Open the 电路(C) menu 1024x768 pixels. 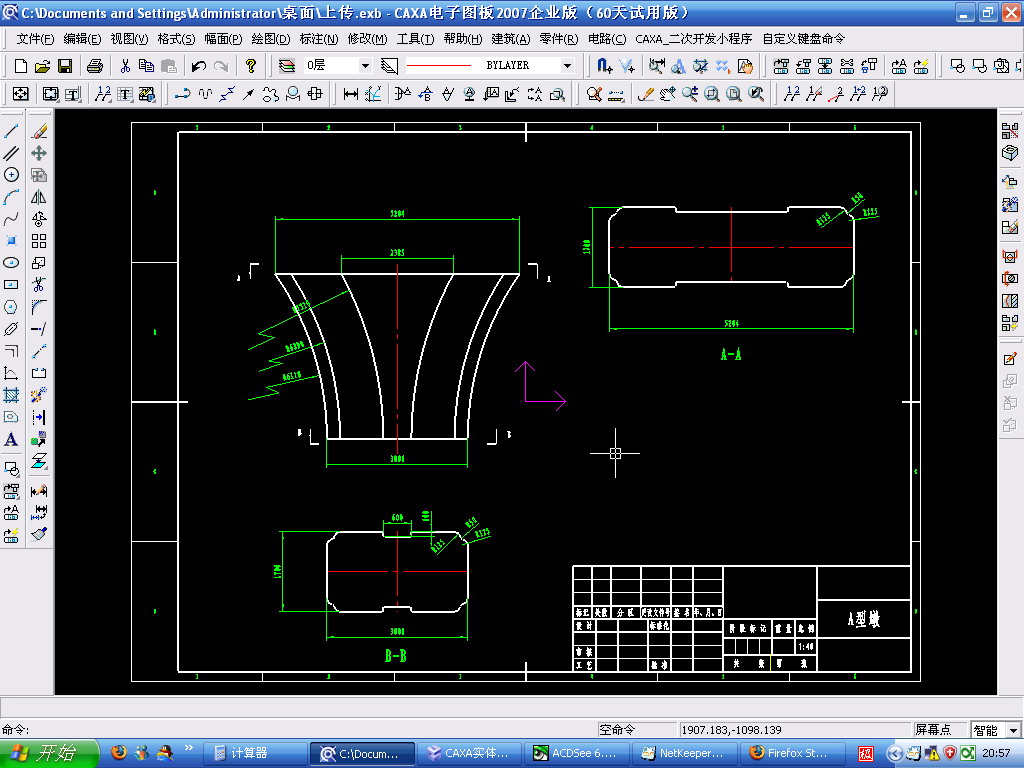[x=607, y=39]
